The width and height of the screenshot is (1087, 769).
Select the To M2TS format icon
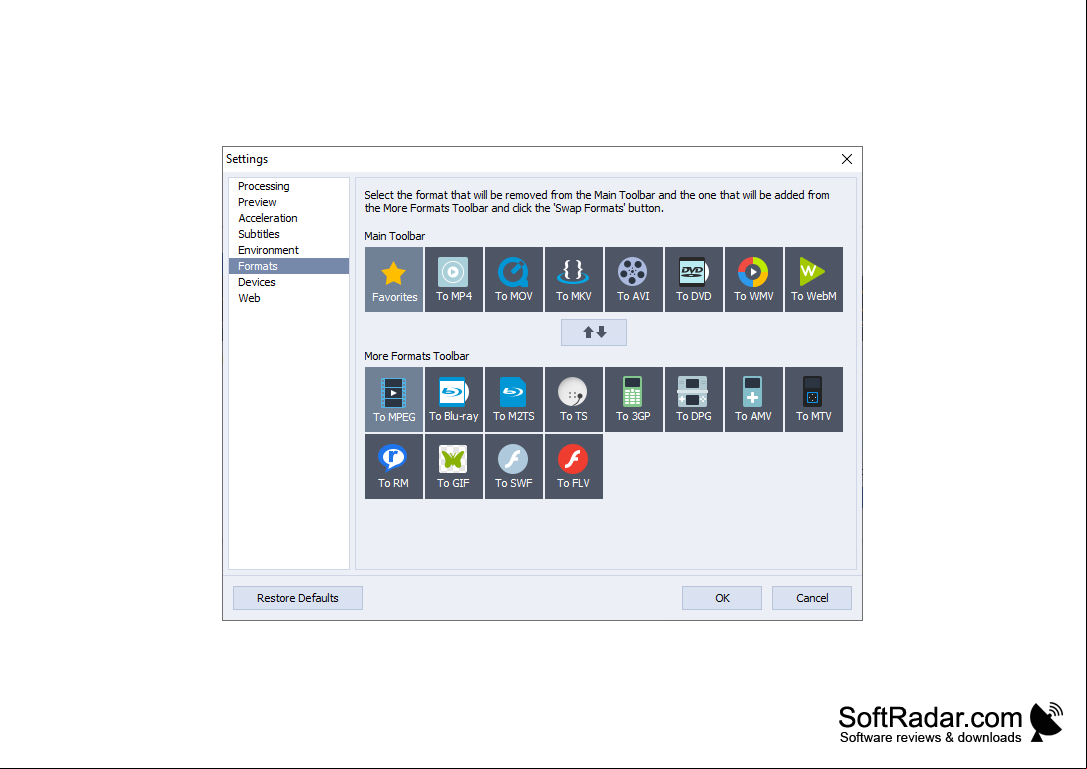click(514, 399)
